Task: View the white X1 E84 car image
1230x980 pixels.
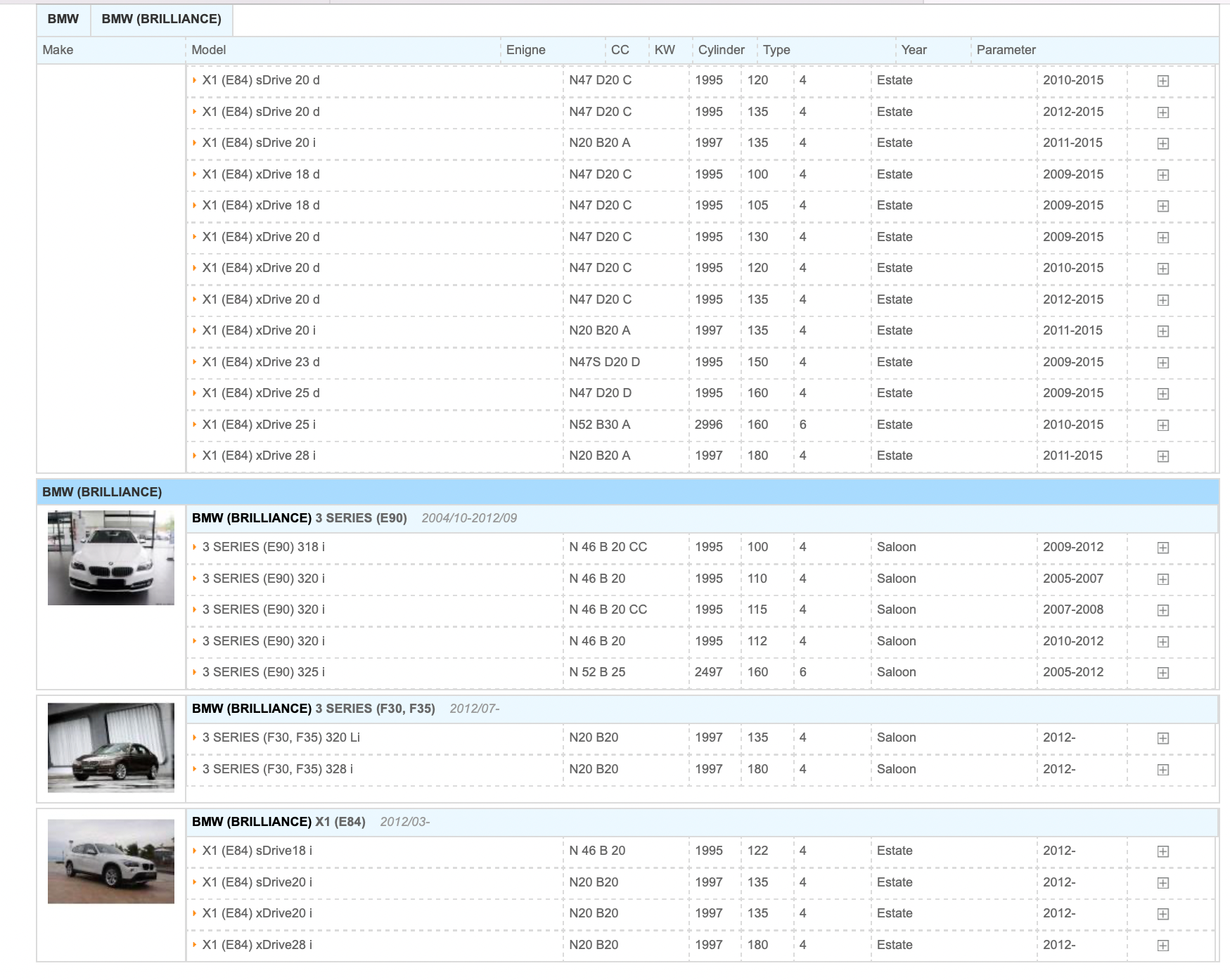Action: coord(110,861)
